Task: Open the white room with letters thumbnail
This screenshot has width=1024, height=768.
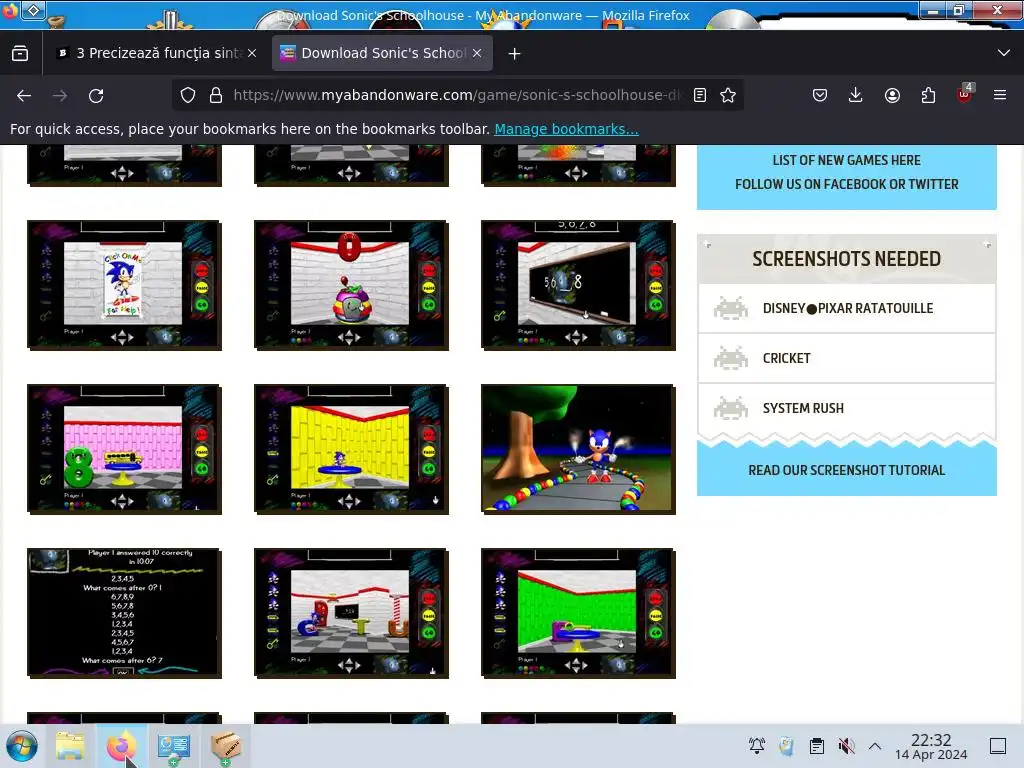Action: click(x=351, y=613)
